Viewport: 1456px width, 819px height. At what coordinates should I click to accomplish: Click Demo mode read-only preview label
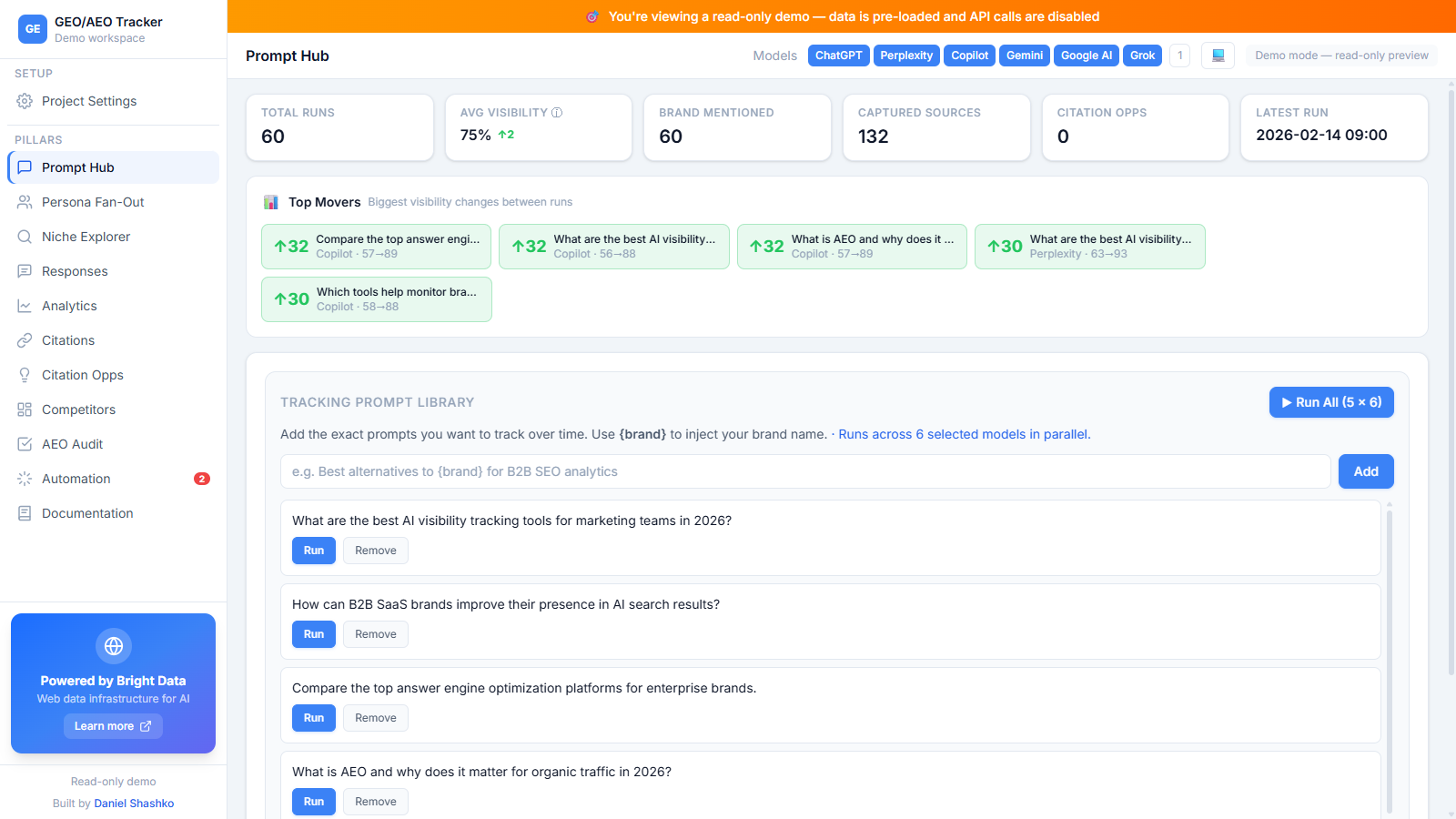tap(1341, 56)
